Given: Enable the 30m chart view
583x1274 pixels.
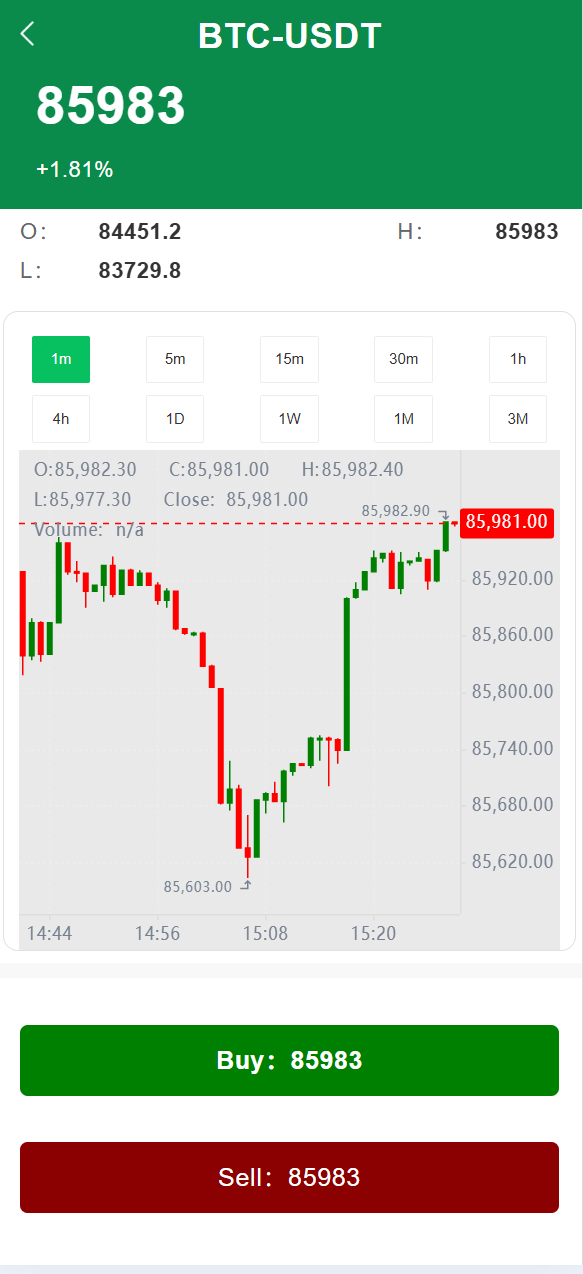Looking at the screenshot, I should point(403,359).
